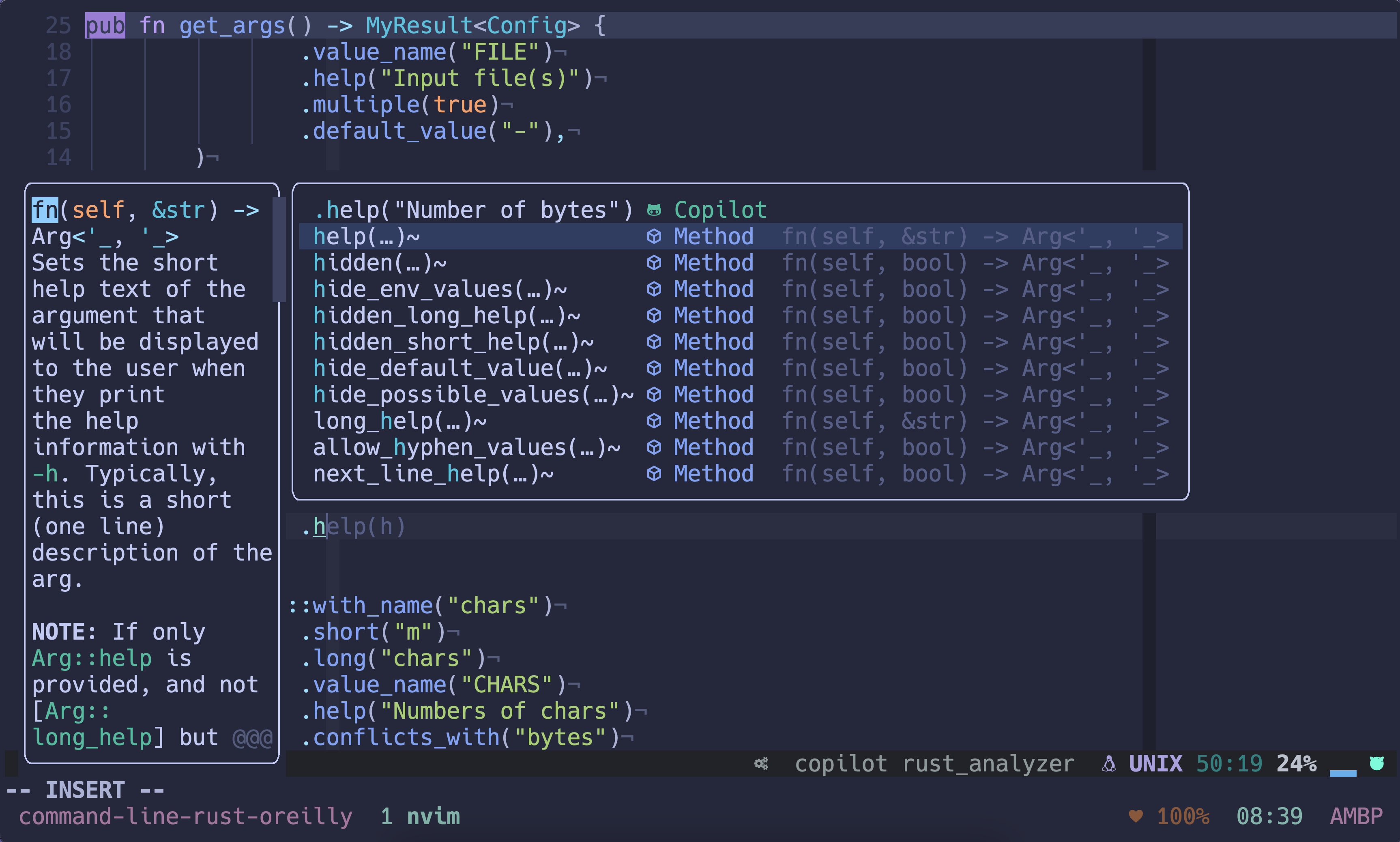Screen dimensions: 1400x842
Task: Click the Method cube icon beside long_help(…)
Action: click(x=654, y=421)
